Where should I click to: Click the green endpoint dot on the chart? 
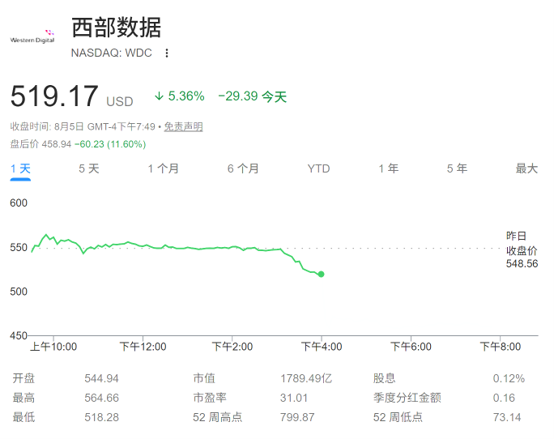point(321,274)
